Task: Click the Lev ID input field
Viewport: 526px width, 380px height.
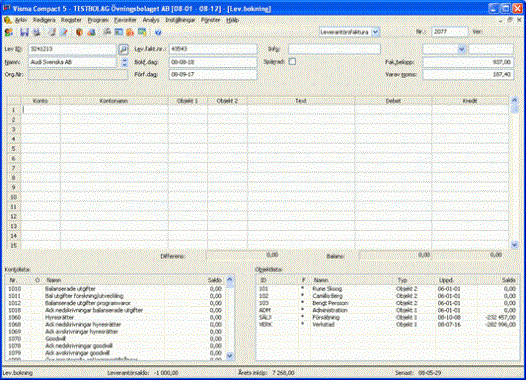Action: pyautogui.click(x=72, y=49)
